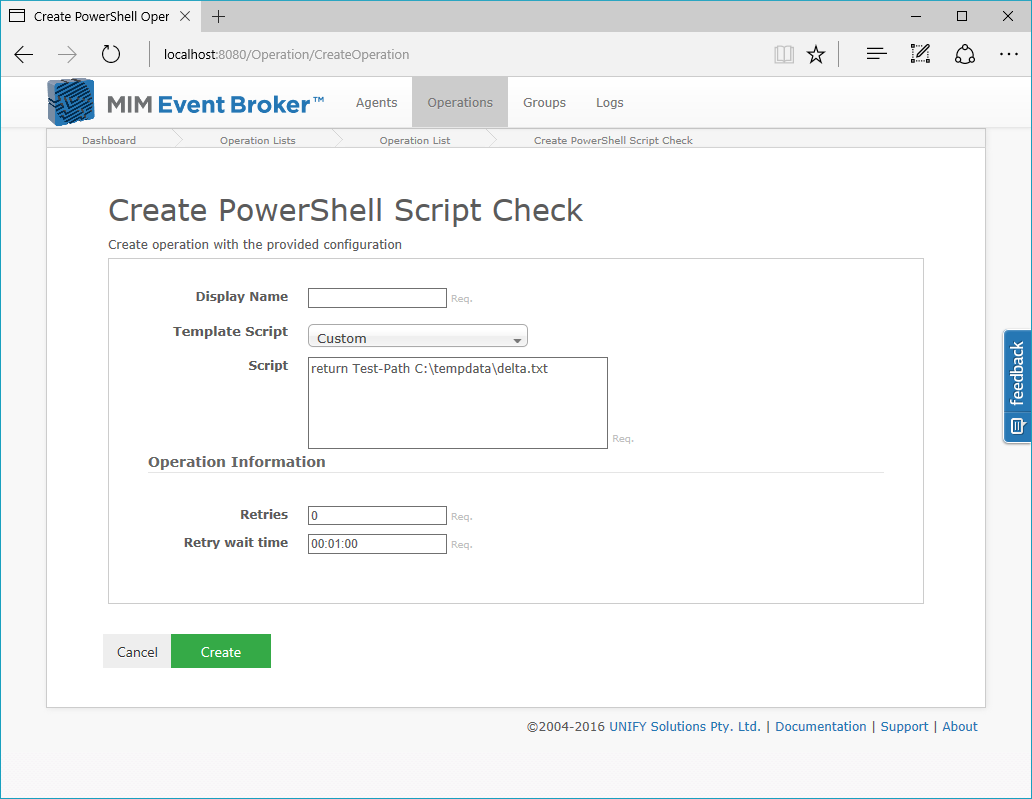The image size is (1032, 799).
Task: Open UNIFY Solutions Pty. Ltd. link
Action: [x=684, y=727]
